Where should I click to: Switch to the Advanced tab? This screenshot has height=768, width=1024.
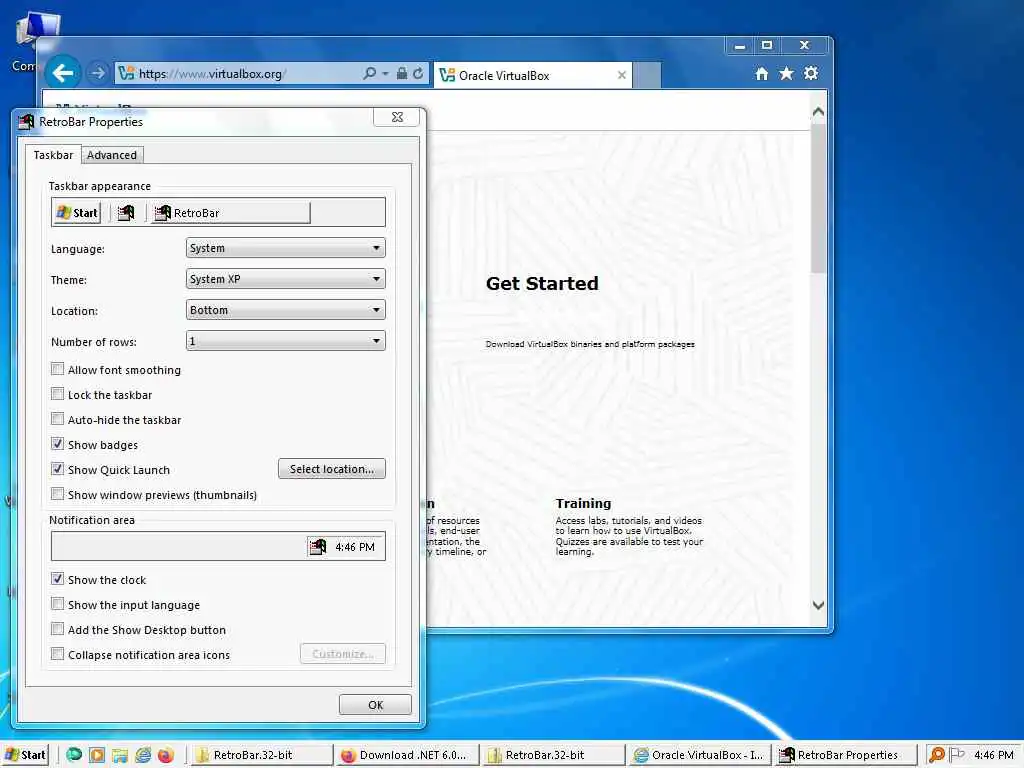coord(112,155)
